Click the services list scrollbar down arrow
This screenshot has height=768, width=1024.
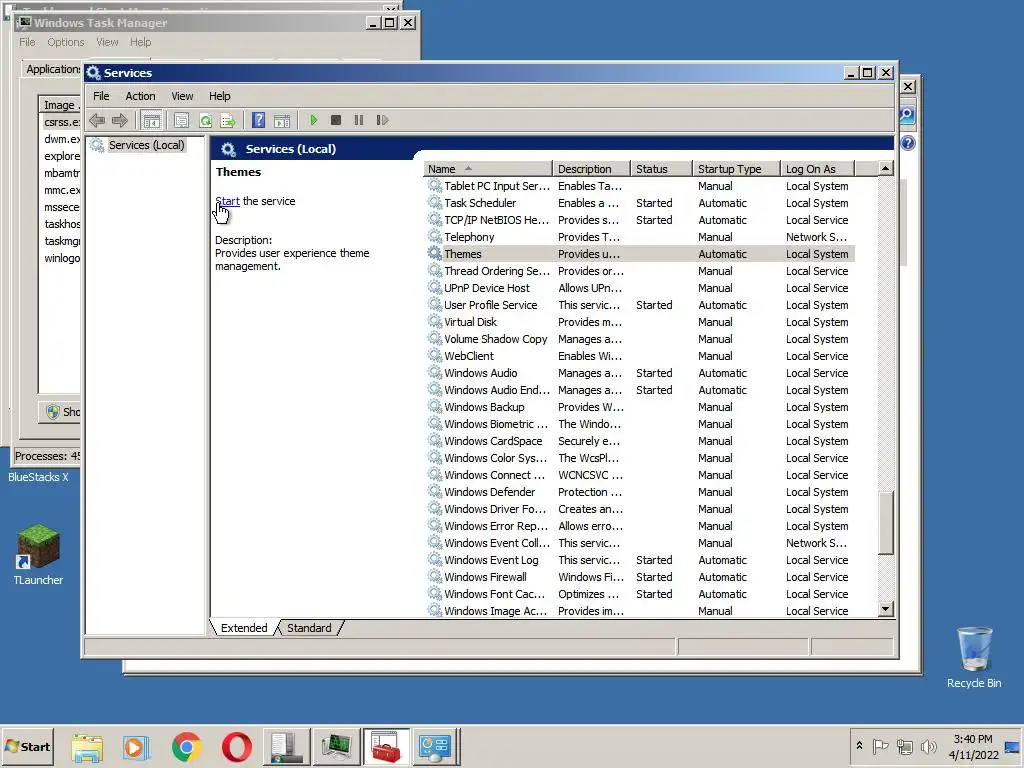pyautogui.click(x=885, y=609)
